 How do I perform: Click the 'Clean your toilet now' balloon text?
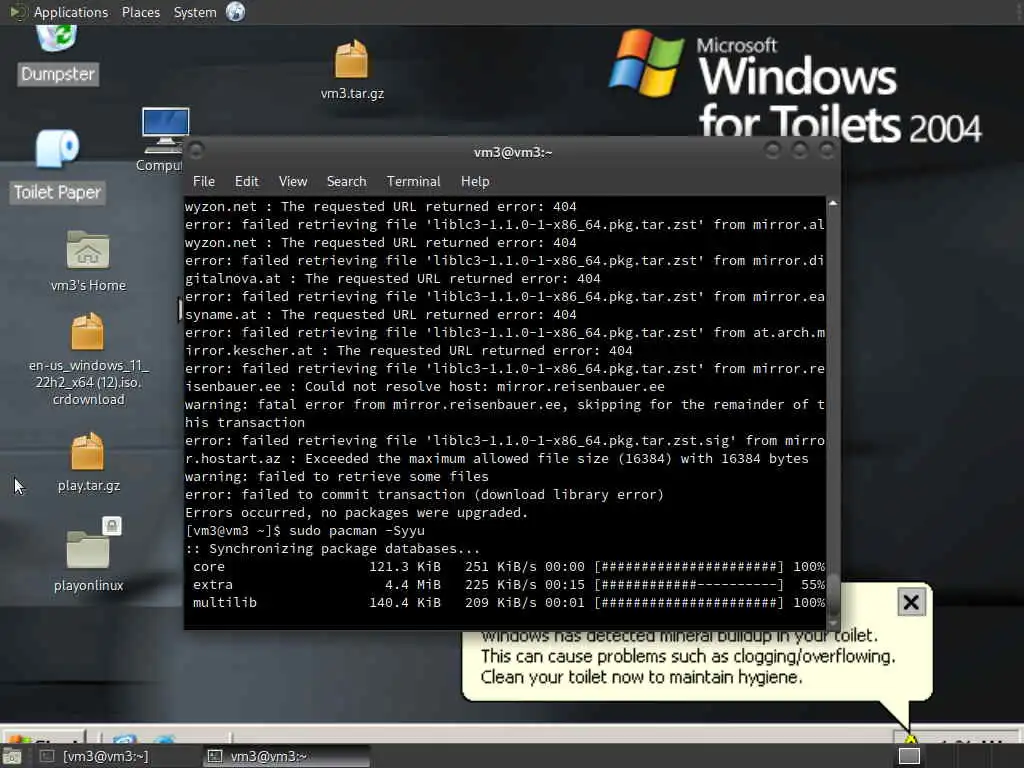[641, 677]
